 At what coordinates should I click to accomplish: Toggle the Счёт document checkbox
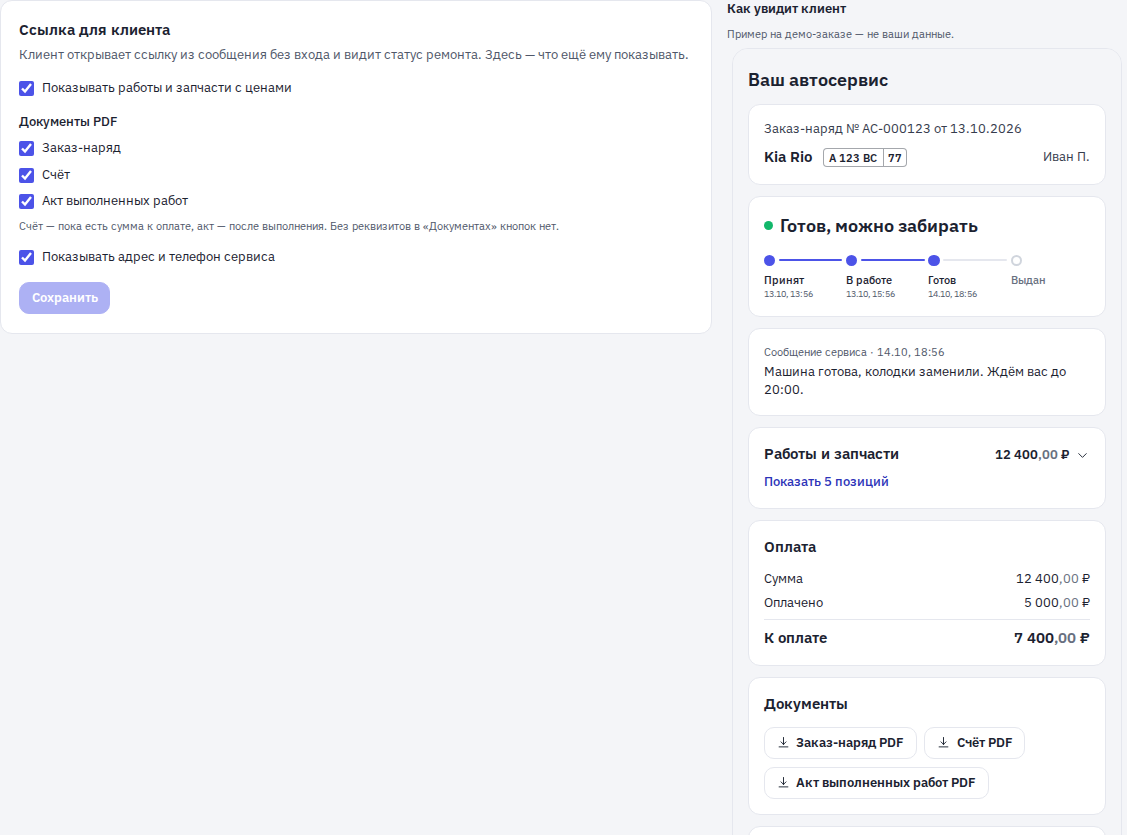tap(27, 175)
